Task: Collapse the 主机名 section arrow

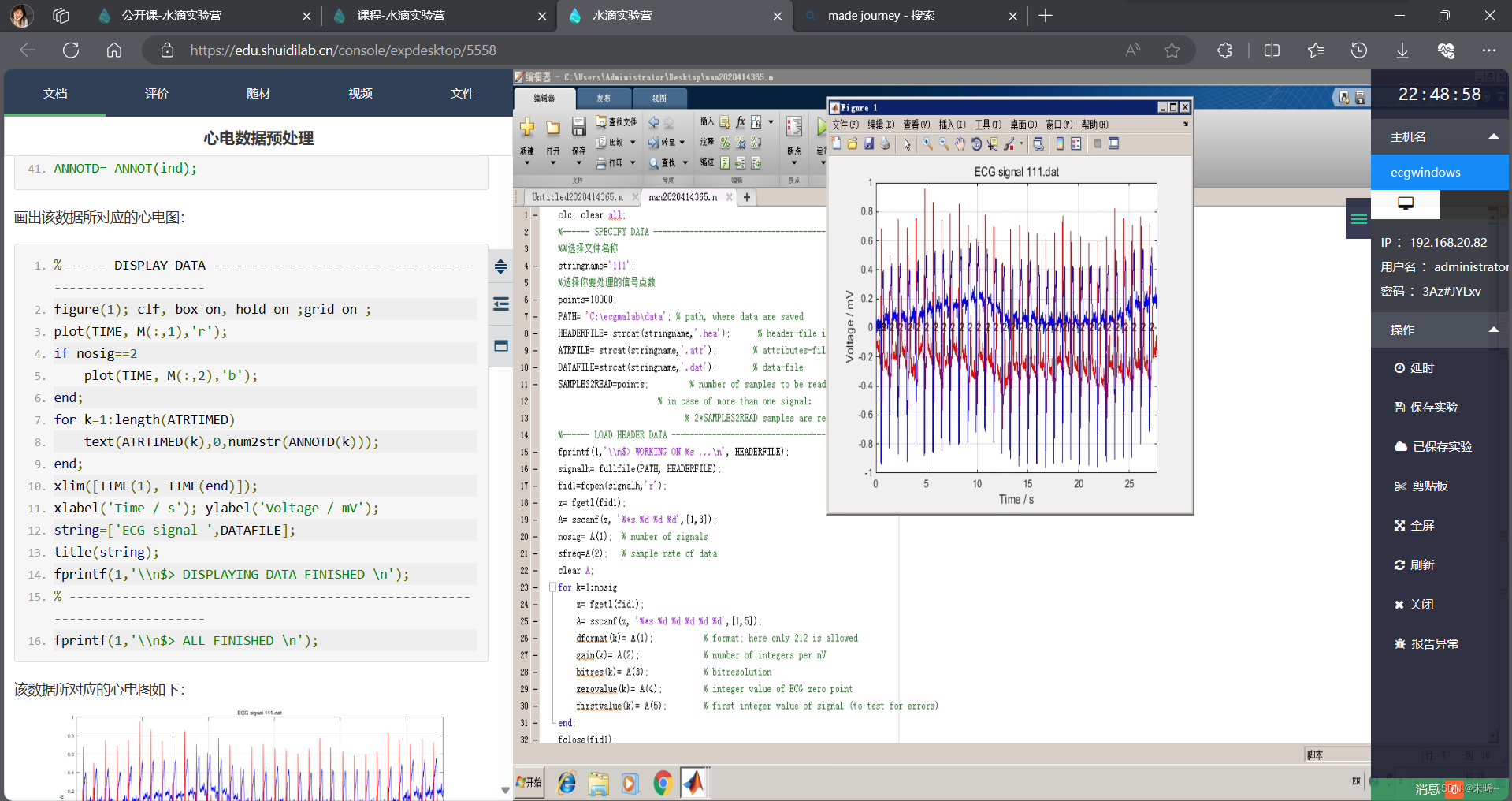Action: click(1493, 136)
